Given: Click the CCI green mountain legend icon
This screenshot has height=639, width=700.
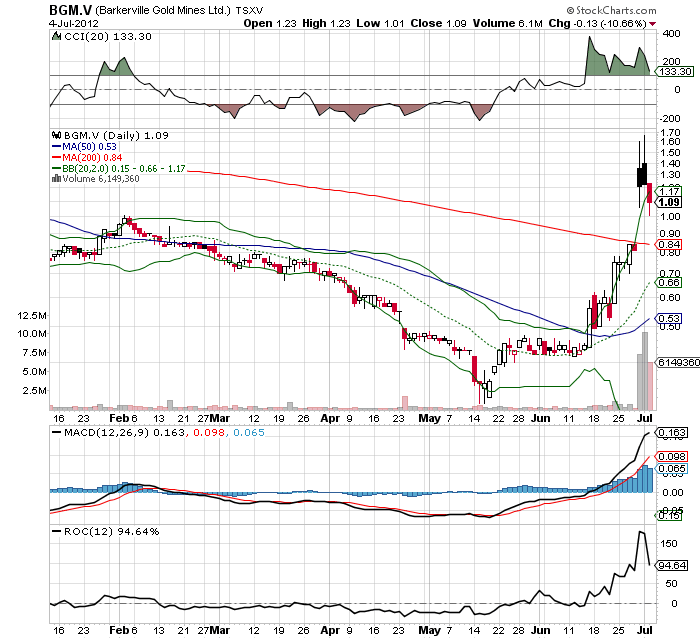Looking at the screenshot, I should point(56,36).
